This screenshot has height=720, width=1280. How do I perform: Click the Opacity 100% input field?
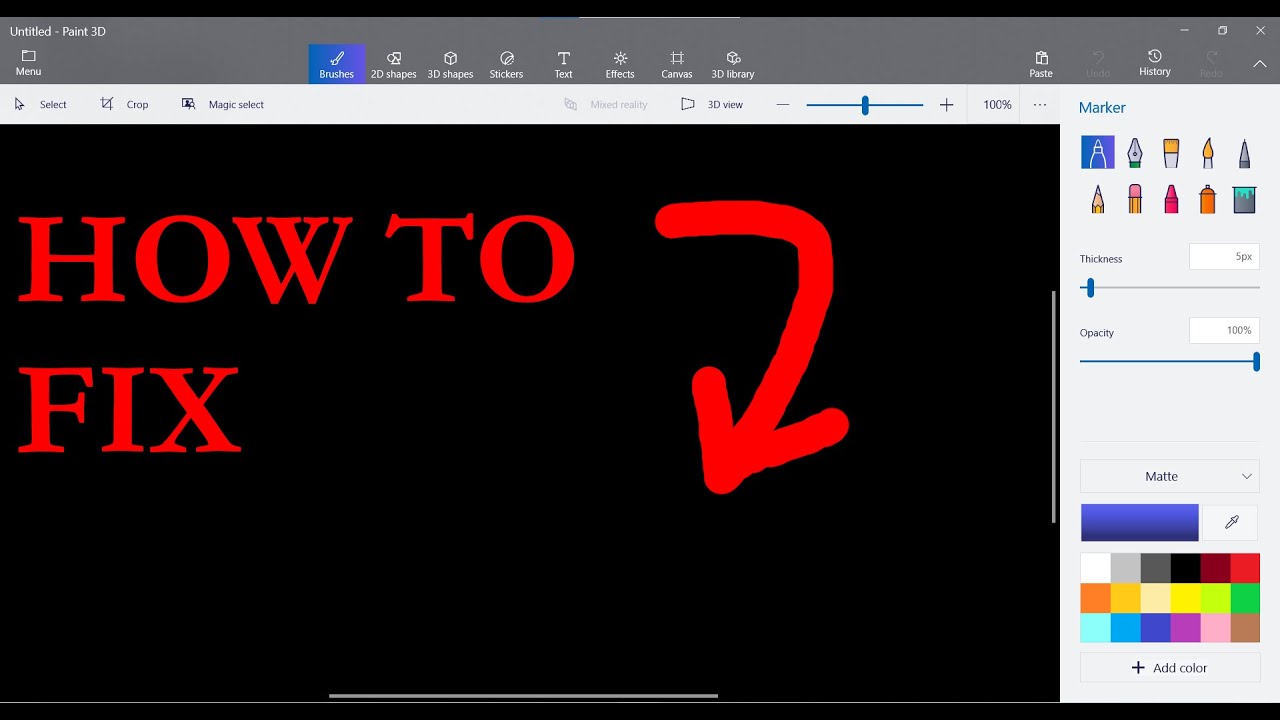tap(1223, 330)
